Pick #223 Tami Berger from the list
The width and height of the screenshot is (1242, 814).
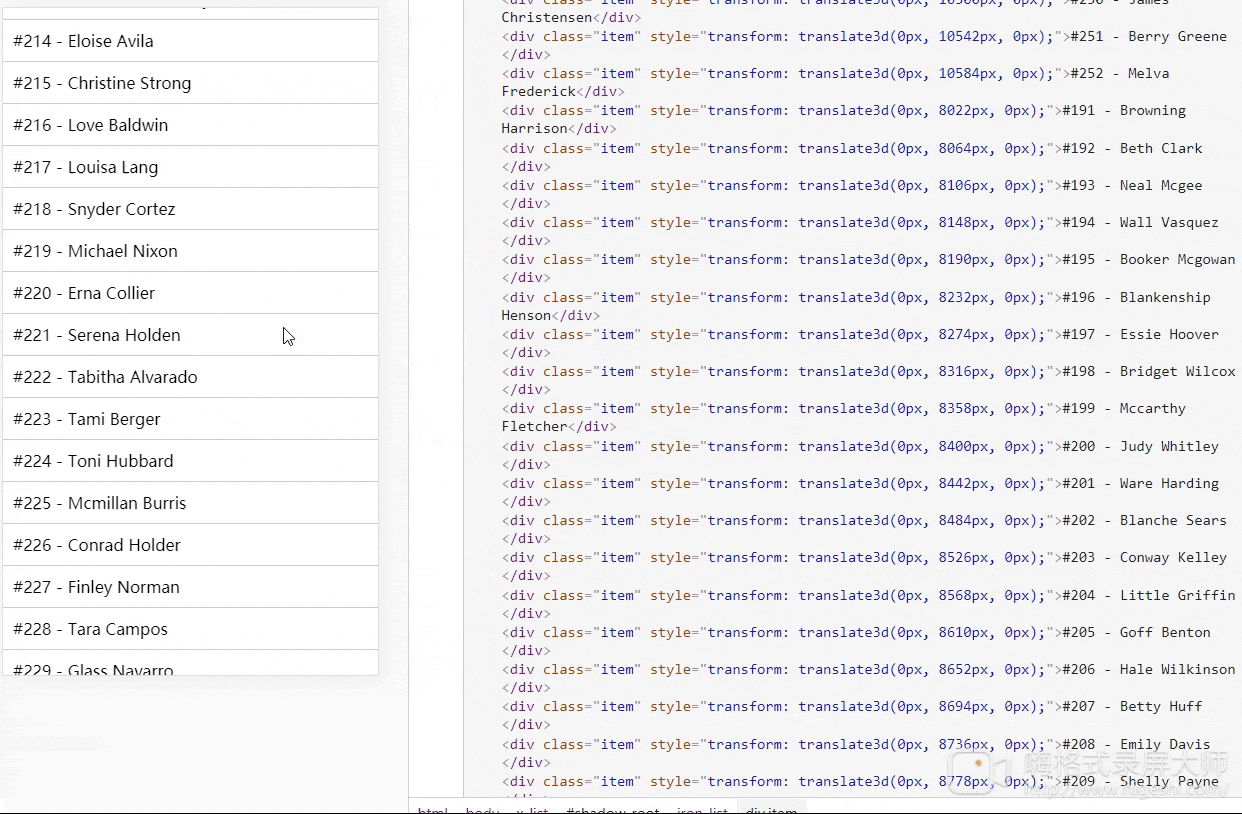click(190, 419)
